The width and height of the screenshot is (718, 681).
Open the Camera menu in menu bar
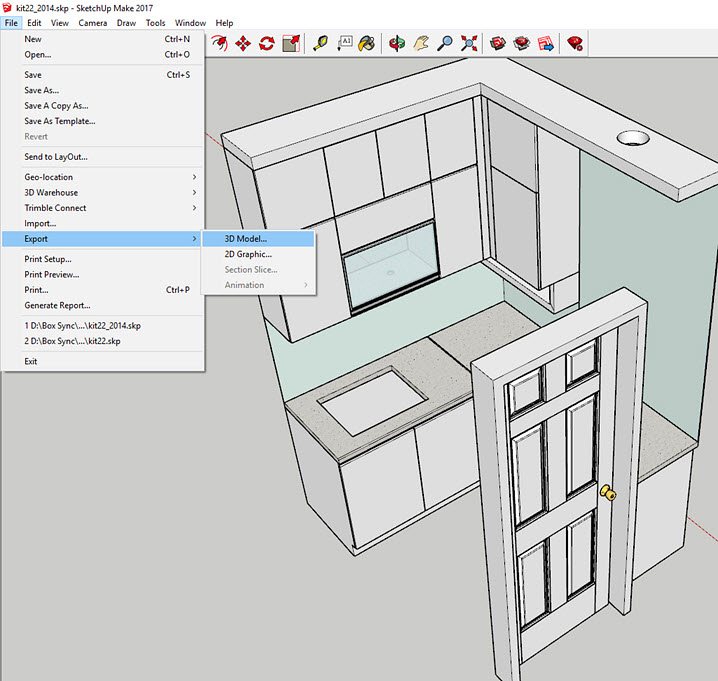(x=93, y=23)
